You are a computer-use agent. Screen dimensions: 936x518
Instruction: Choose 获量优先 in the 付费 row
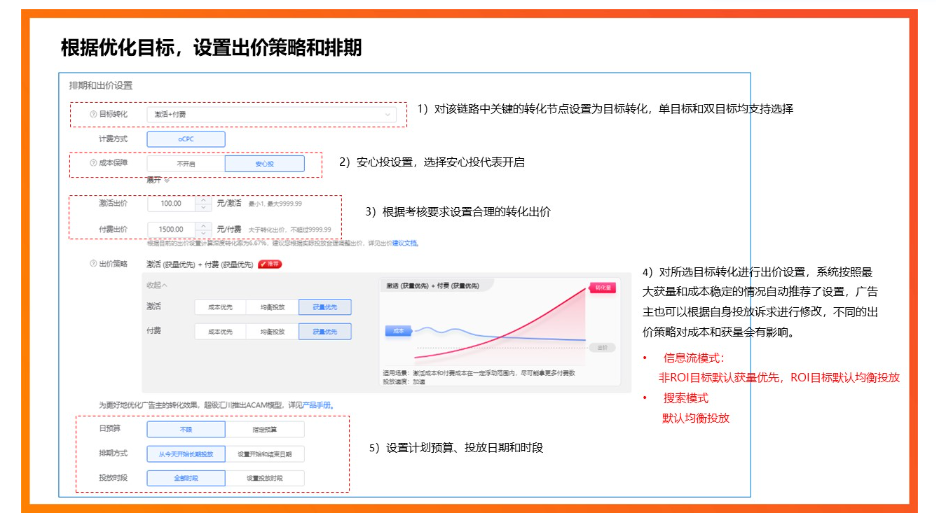(325, 332)
